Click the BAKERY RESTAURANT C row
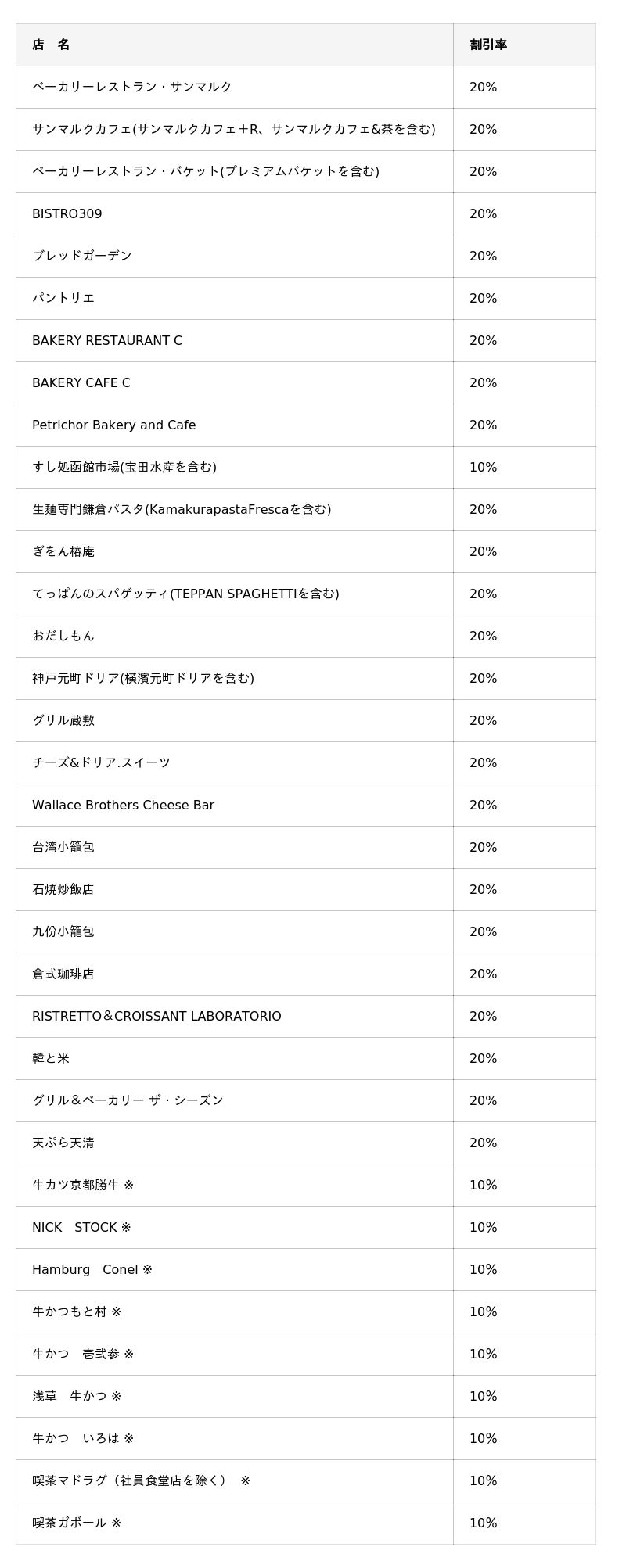Viewport: 626px width, 1568px height. coord(305,340)
